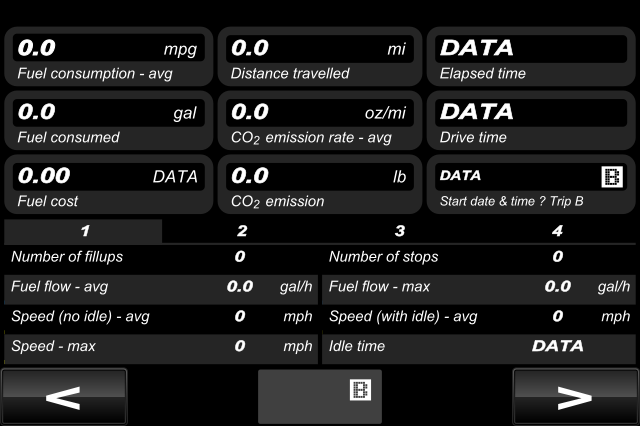Switch to tab 2
Viewport: 640px width, 426px height.
pos(242,231)
